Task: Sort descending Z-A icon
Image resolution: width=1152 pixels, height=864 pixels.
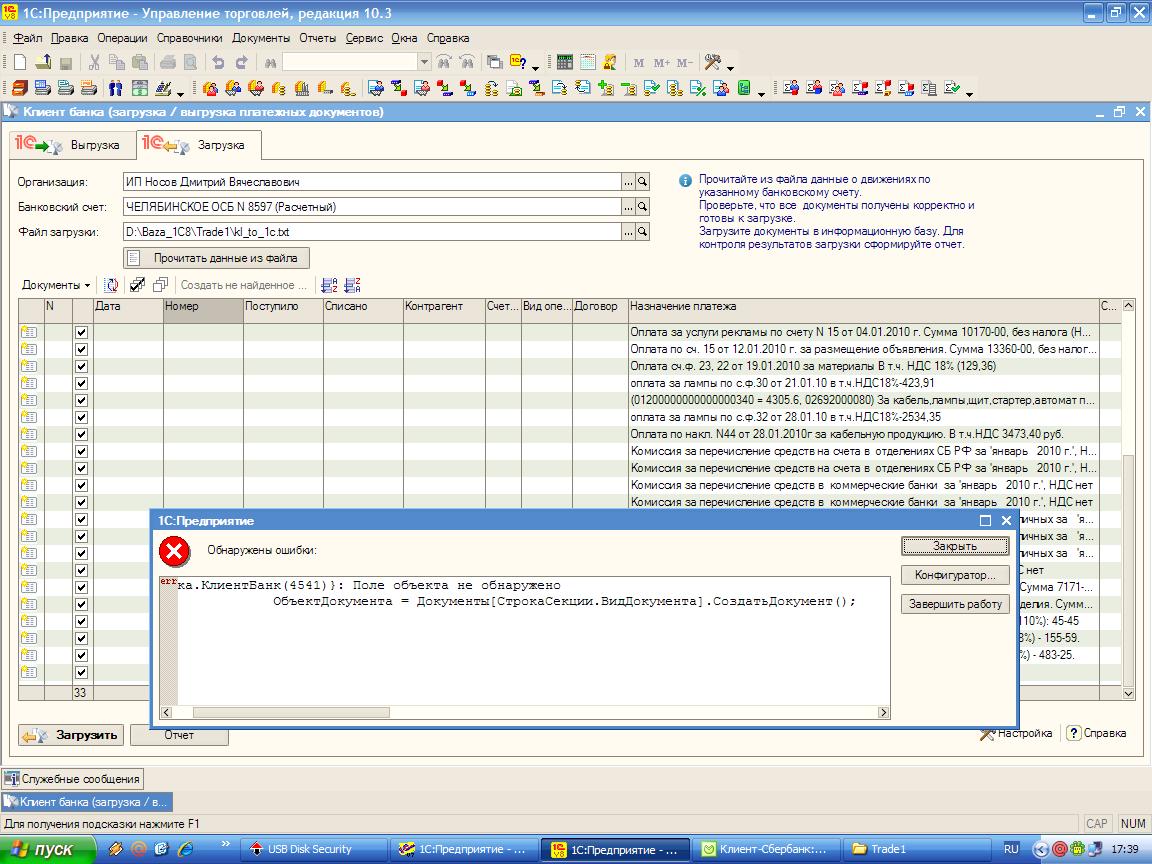Action: point(353,285)
